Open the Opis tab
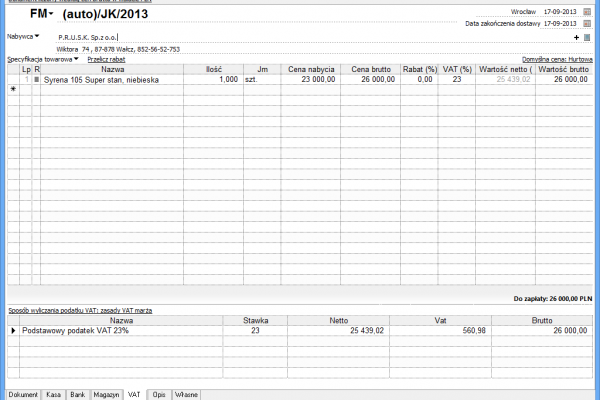 pos(158,395)
